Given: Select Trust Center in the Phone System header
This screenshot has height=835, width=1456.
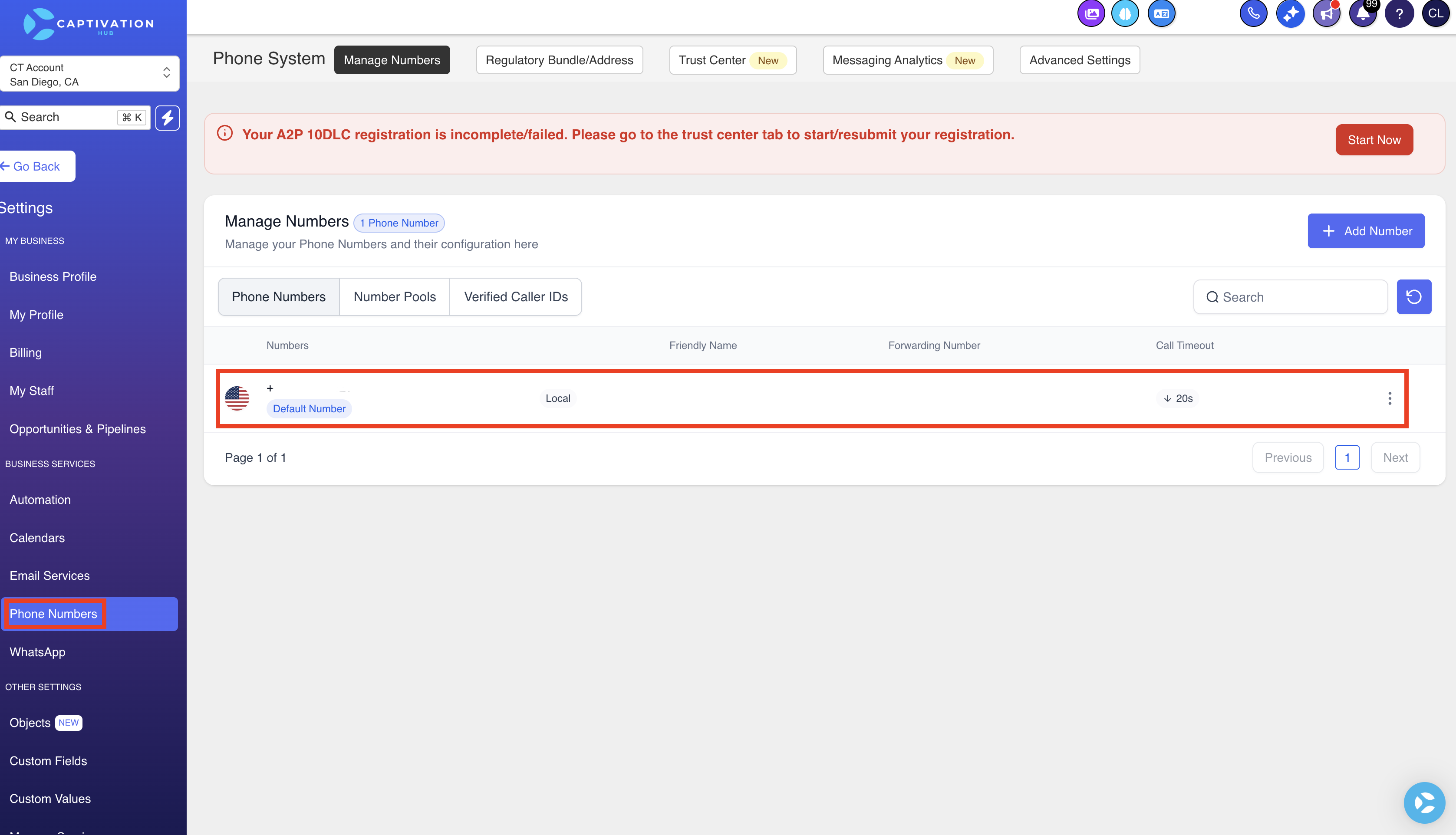Looking at the screenshot, I should tap(732, 59).
